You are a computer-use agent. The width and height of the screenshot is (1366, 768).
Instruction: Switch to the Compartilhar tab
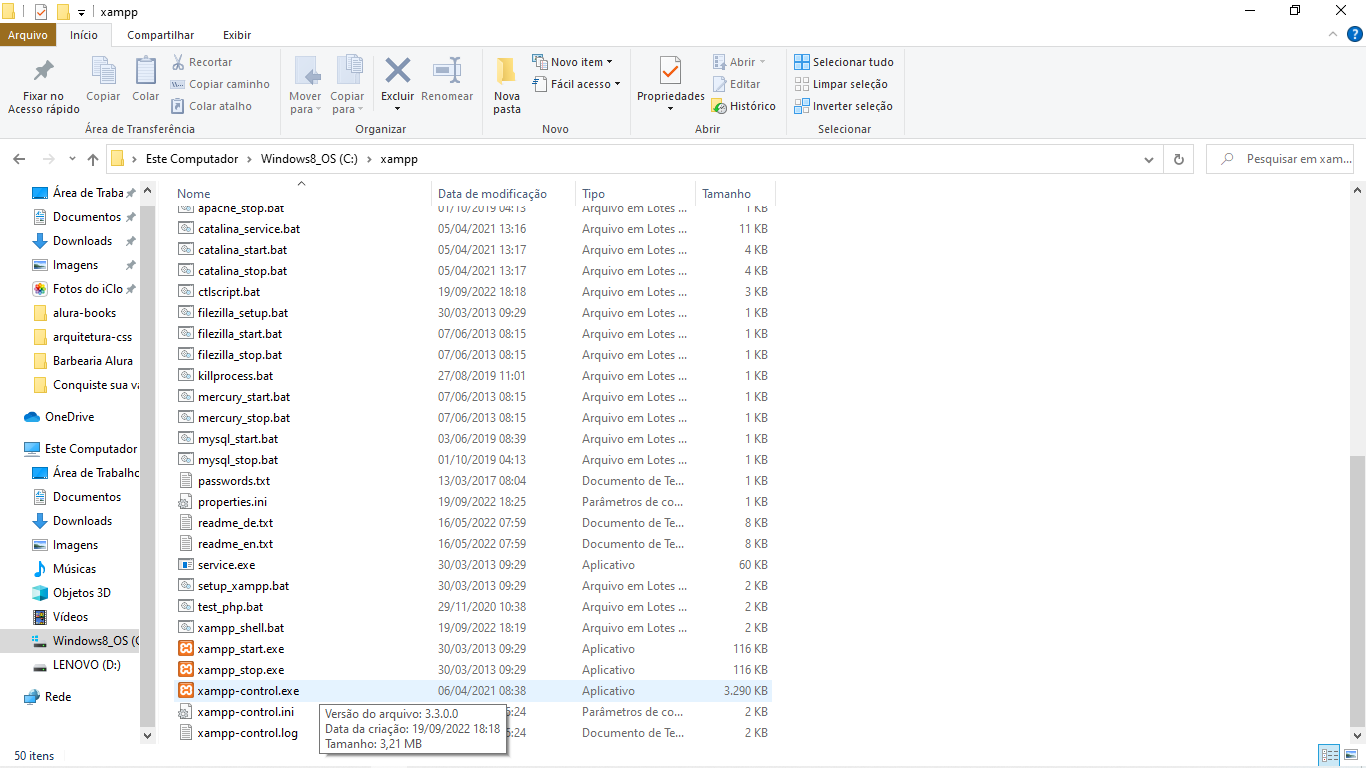point(161,35)
